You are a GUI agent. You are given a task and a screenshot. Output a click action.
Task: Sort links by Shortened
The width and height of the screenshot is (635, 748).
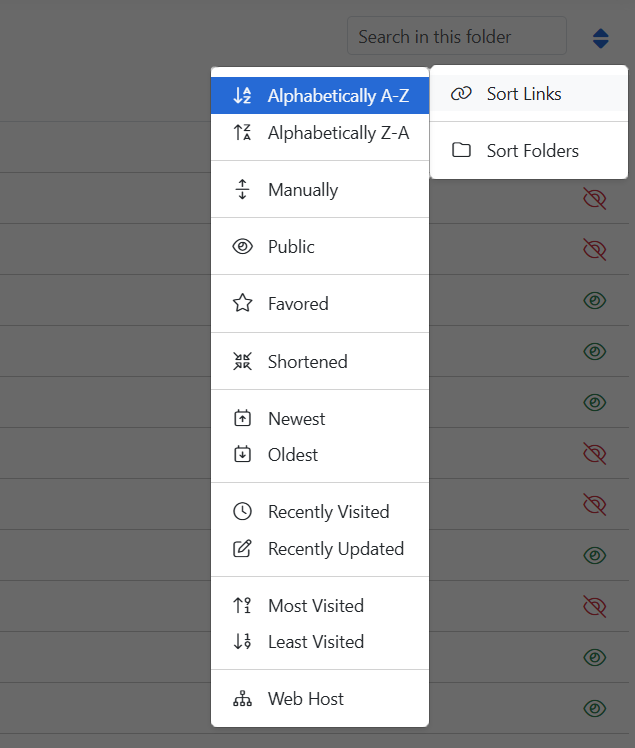point(320,361)
